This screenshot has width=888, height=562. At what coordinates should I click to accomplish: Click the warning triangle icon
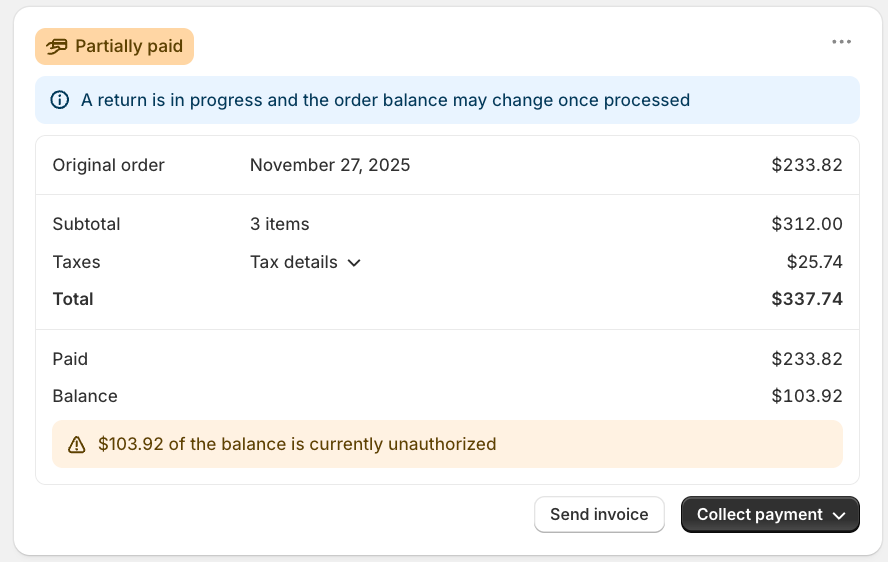tap(76, 445)
